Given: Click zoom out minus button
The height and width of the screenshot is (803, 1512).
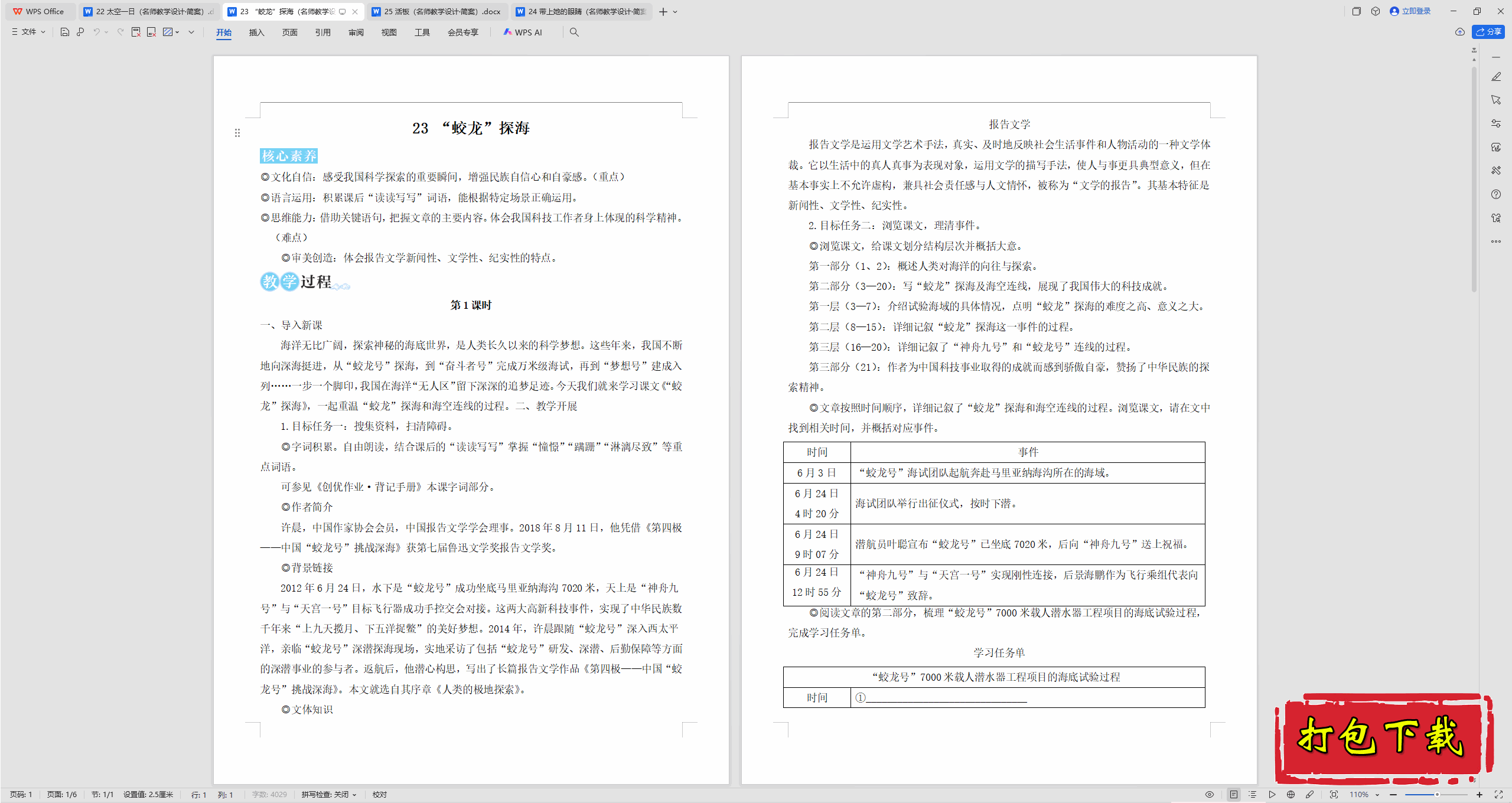Looking at the screenshot, I should point(1393,795).
